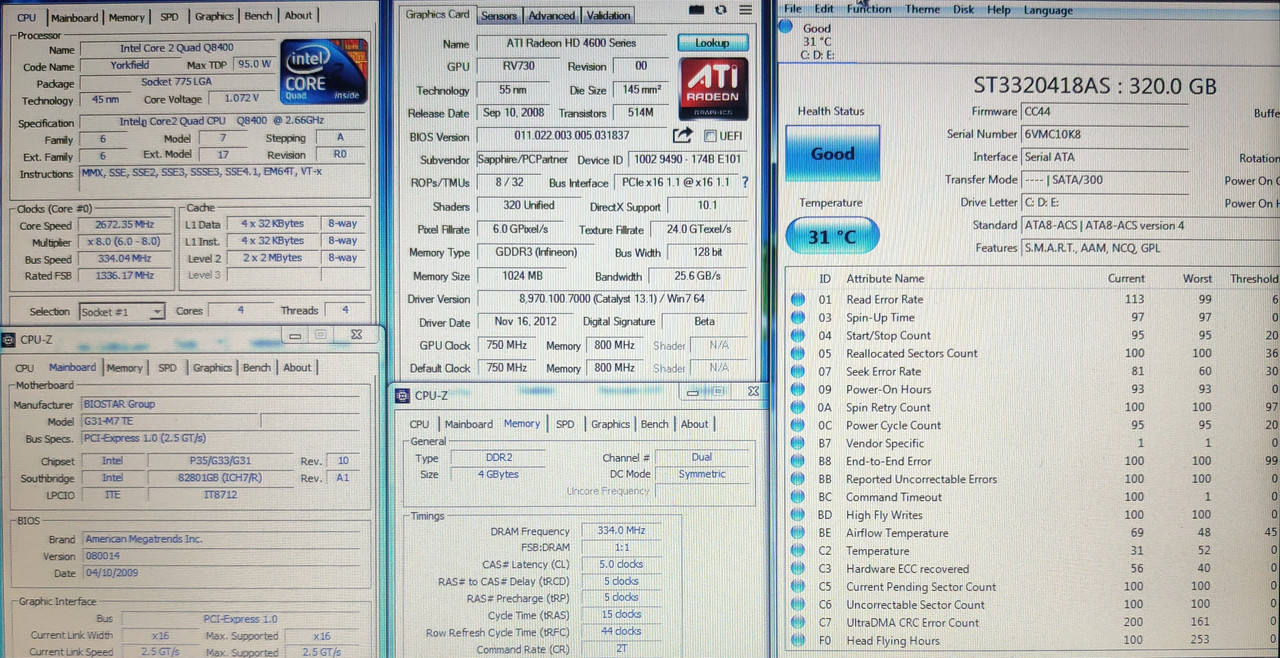Click status circle for End-to-End Error
This screenshot has width=1280, height=658.
(798, 461)
